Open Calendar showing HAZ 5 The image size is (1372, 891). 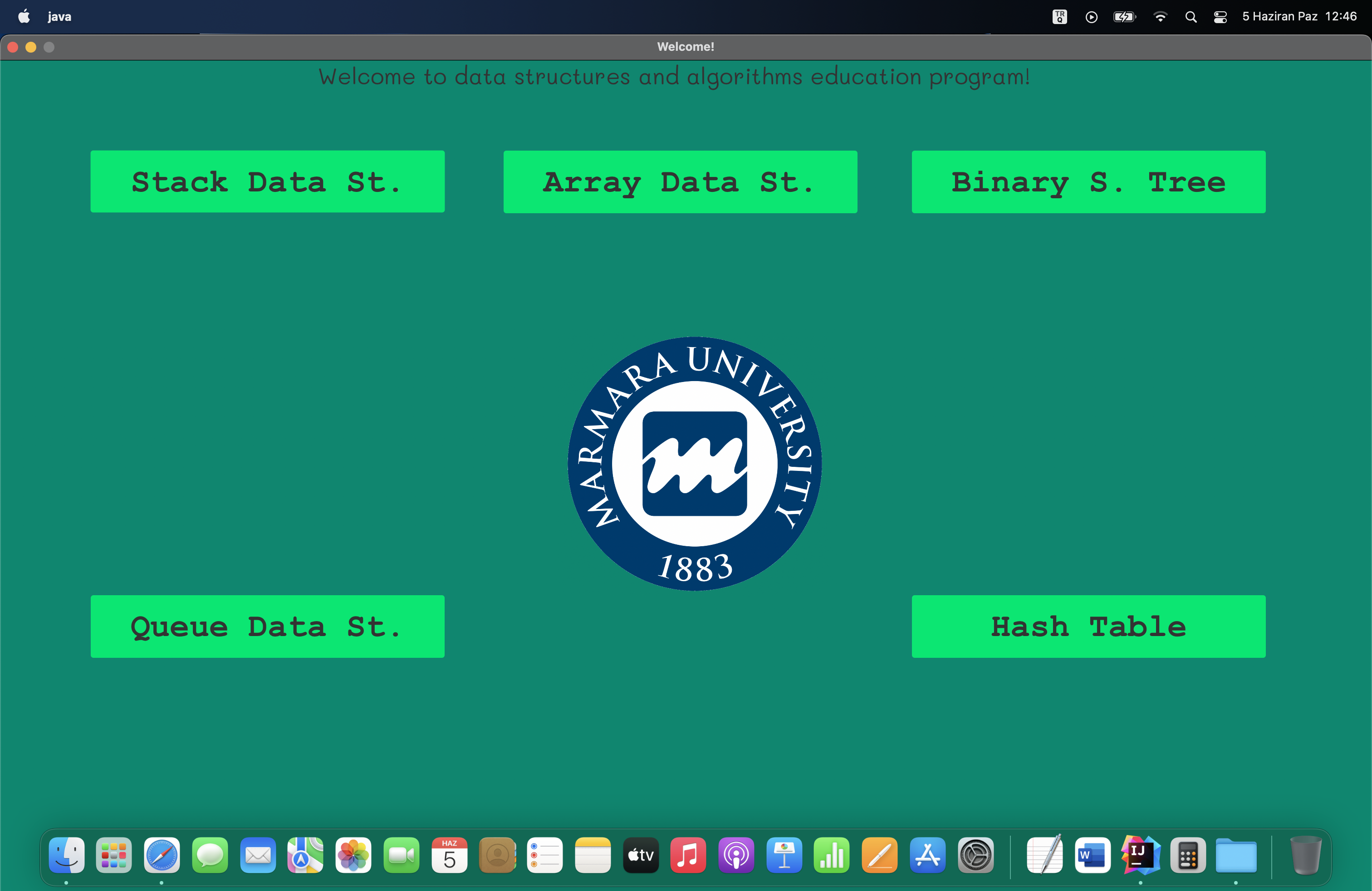coord(449,855)
